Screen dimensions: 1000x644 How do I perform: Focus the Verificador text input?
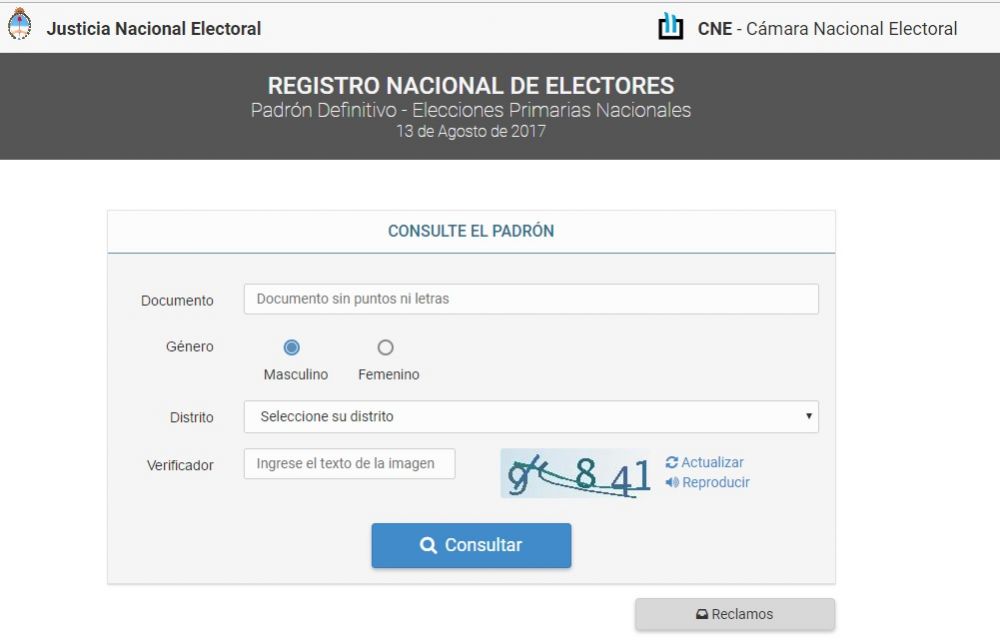(x=349, y=464)
